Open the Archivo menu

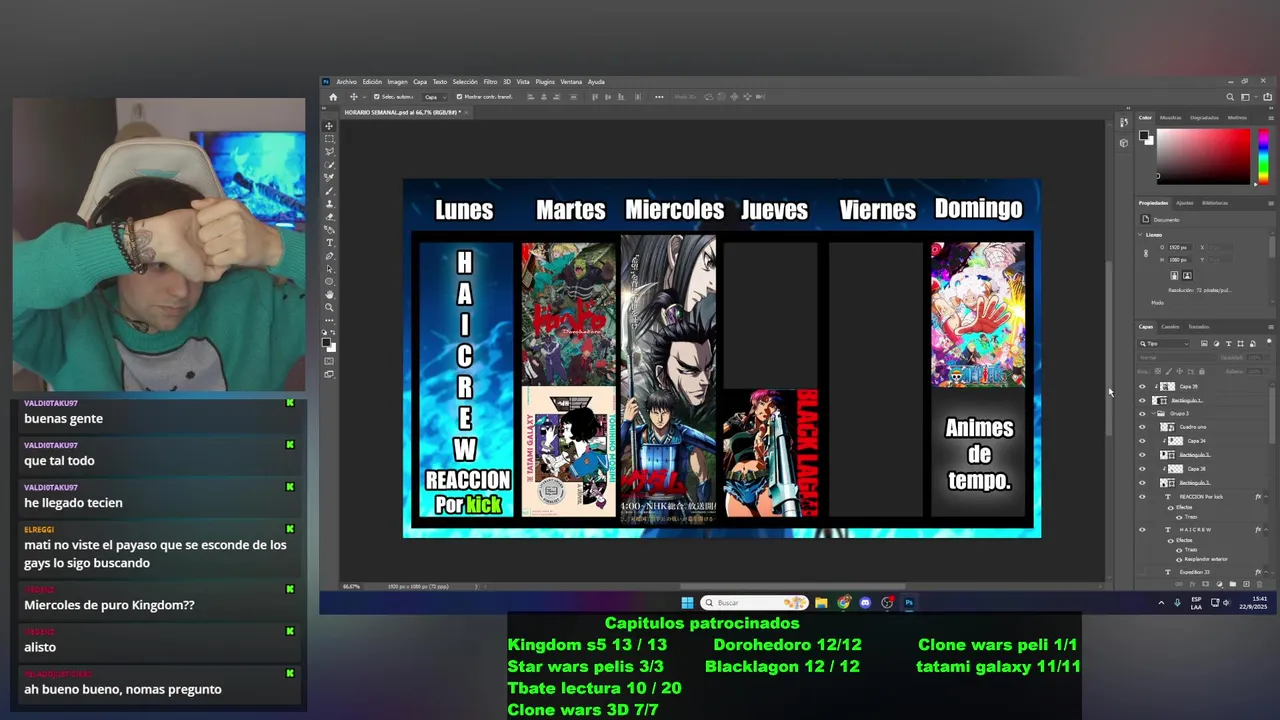(x=346, y=82)
